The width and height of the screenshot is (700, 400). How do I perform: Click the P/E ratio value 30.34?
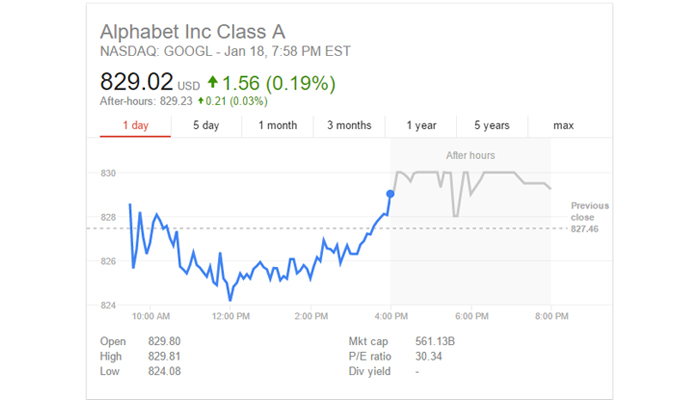pyautogui.click(x=429, y=356)
